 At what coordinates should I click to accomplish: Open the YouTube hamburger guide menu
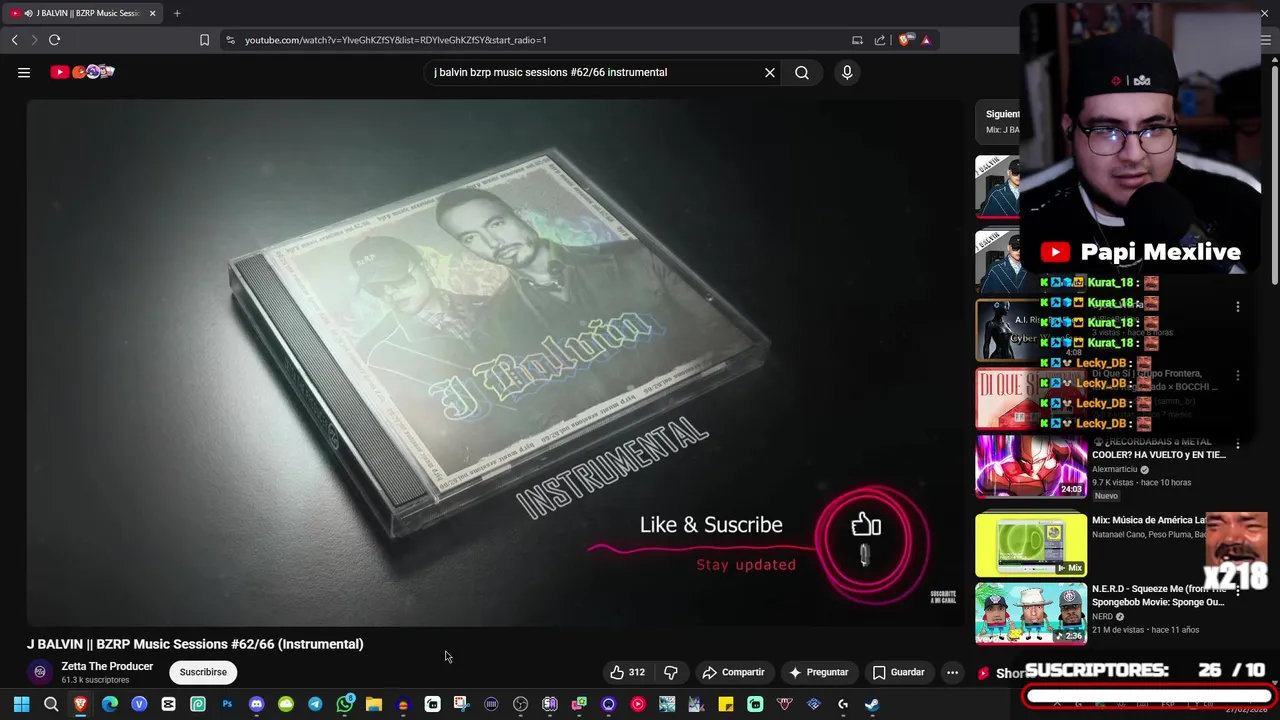24,72
